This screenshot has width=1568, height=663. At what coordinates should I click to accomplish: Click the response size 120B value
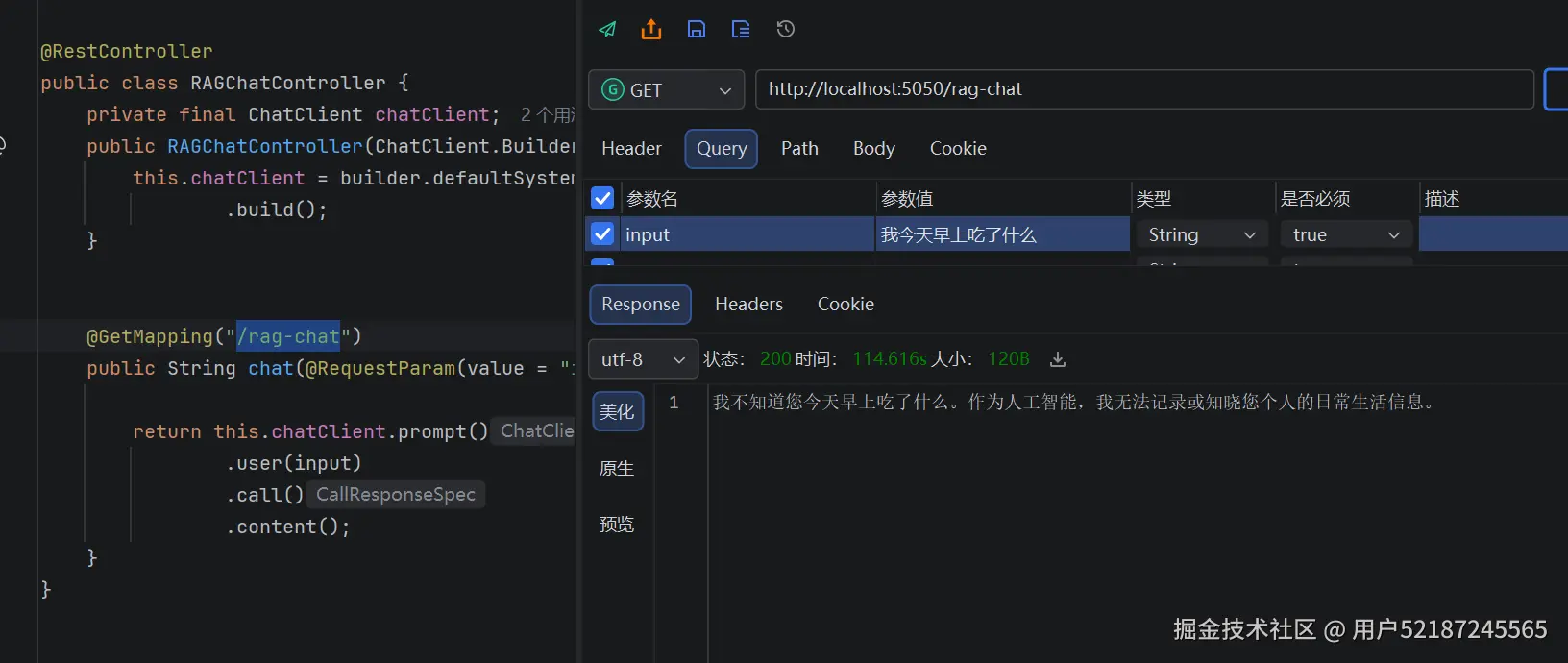point(1009,359)
